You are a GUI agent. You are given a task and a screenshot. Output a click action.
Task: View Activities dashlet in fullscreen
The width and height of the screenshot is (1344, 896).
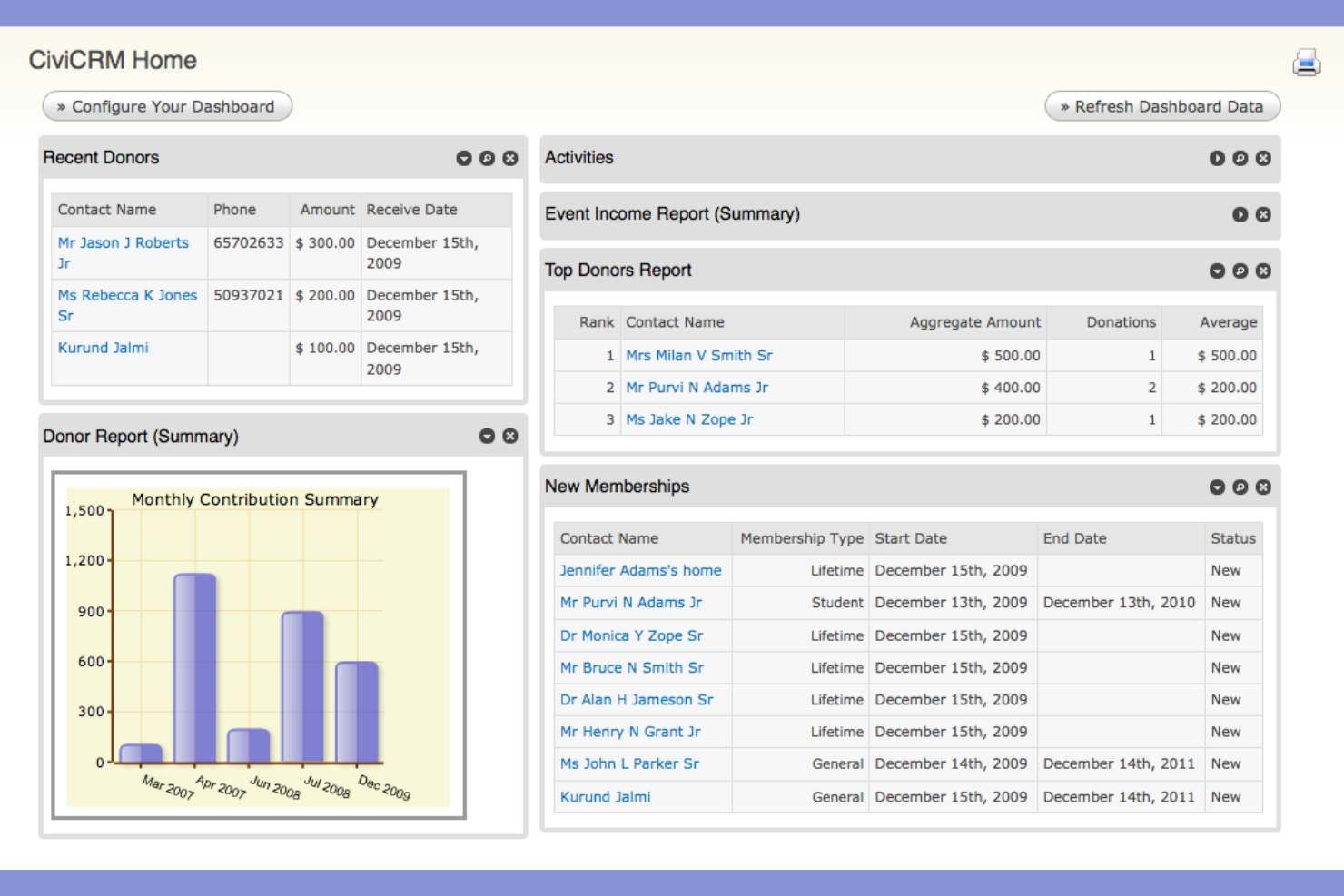tap(1240, 158)
